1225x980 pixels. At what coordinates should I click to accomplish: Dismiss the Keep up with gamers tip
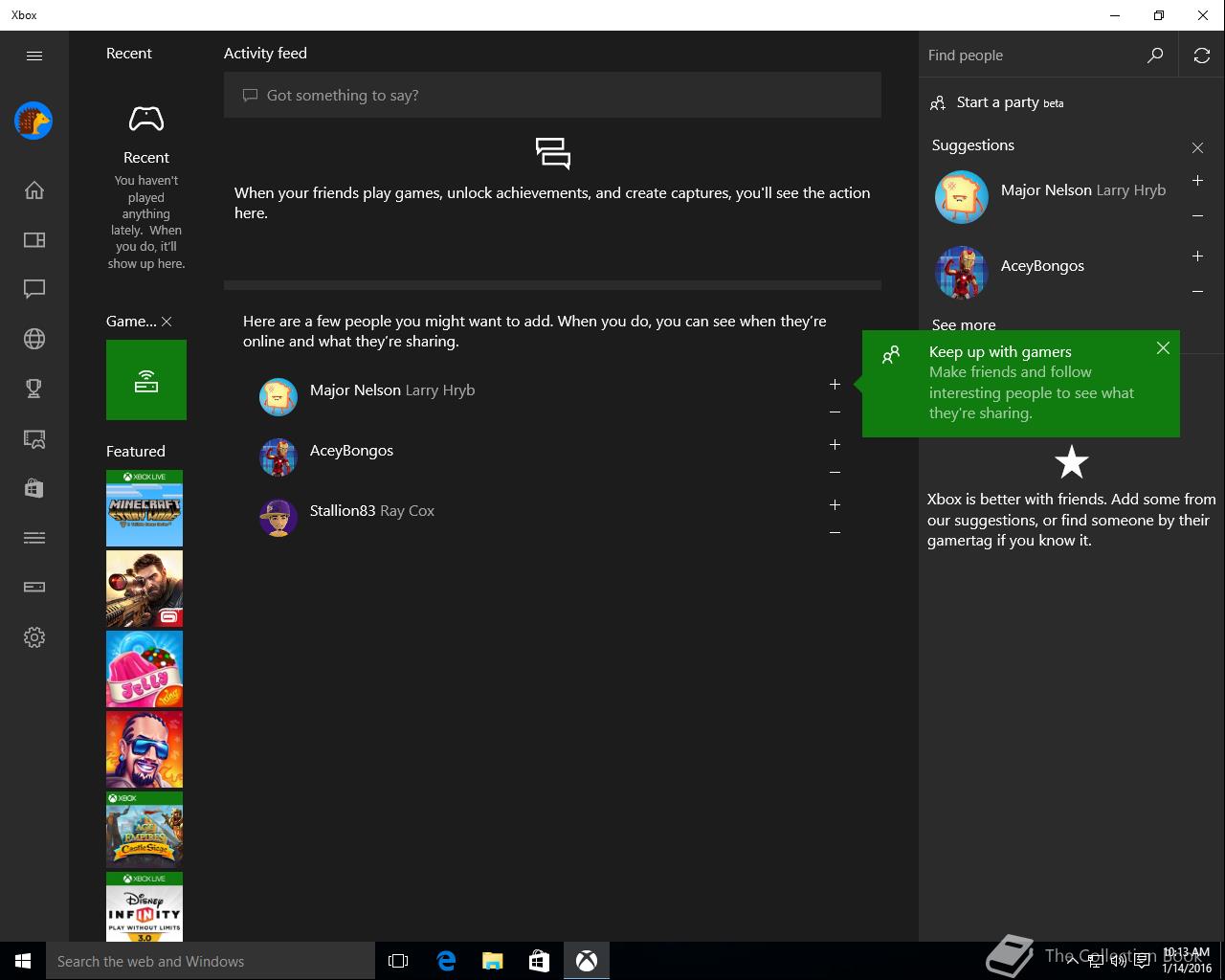click(1163, 348)
